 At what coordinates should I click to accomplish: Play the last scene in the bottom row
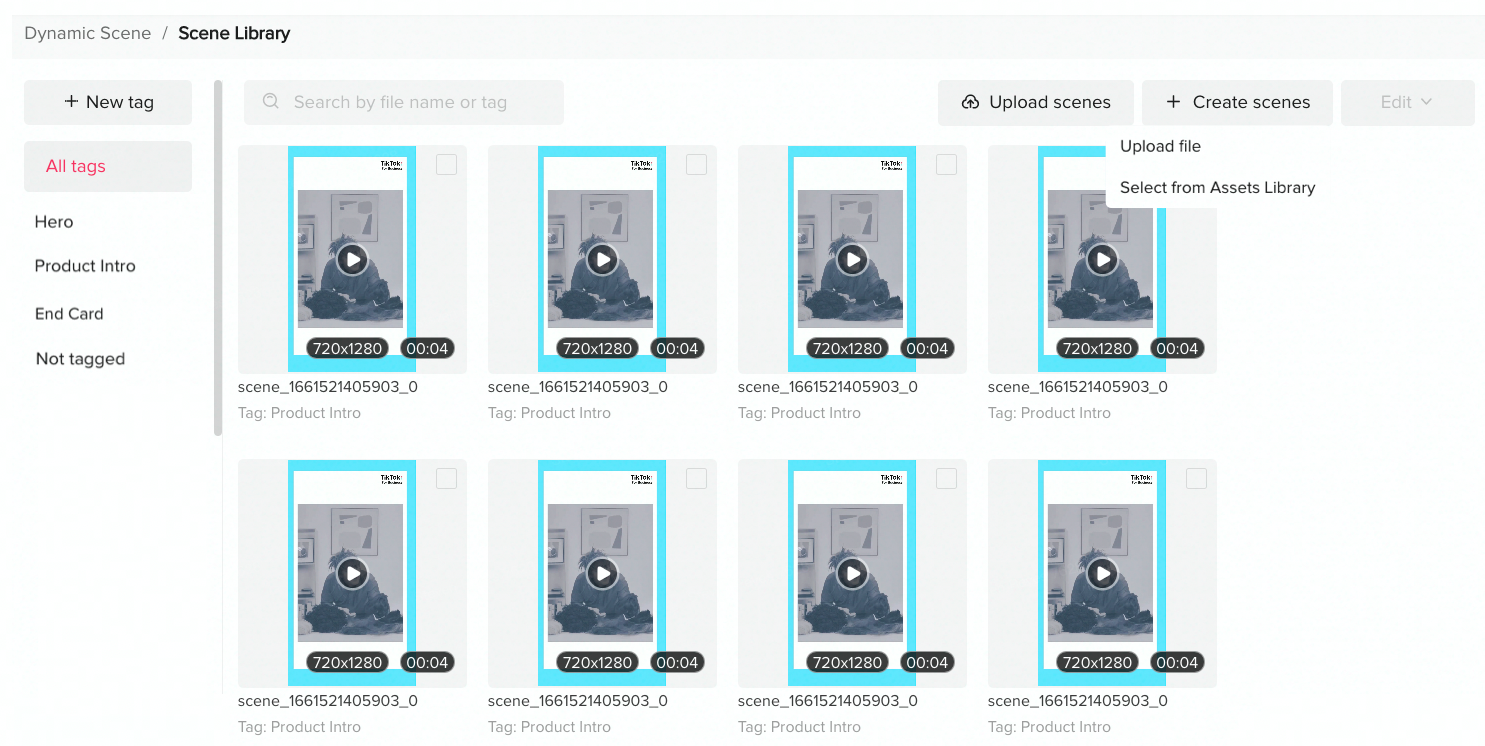pyautogui.click(x=1102, y=573)
